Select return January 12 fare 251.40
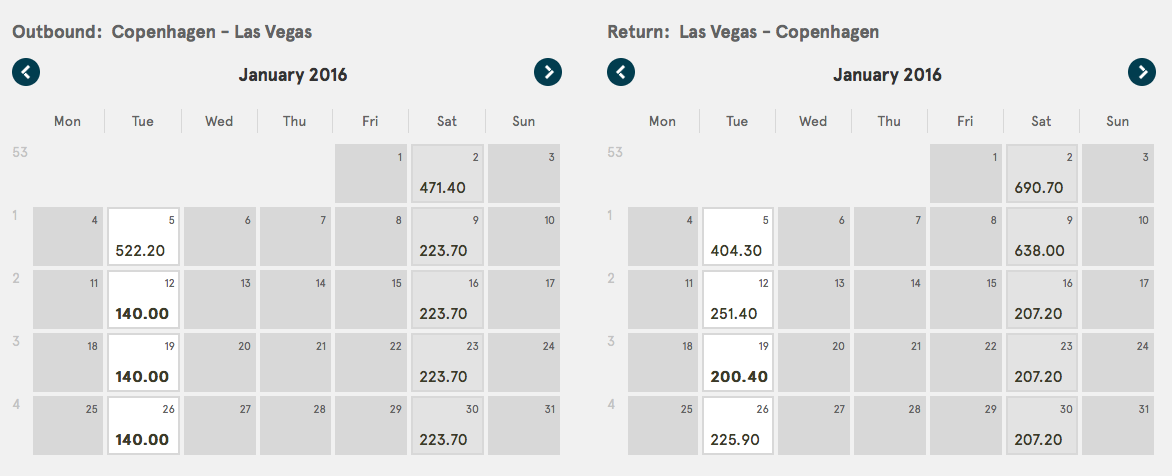 pos(738,300)
